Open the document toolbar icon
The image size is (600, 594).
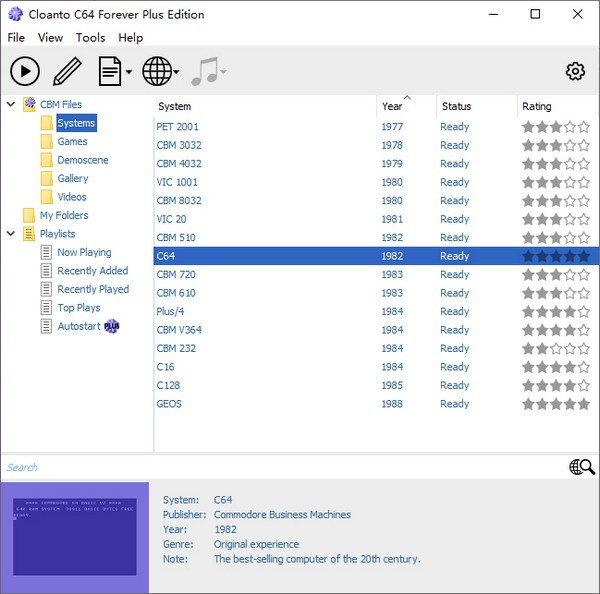[110, 71]
